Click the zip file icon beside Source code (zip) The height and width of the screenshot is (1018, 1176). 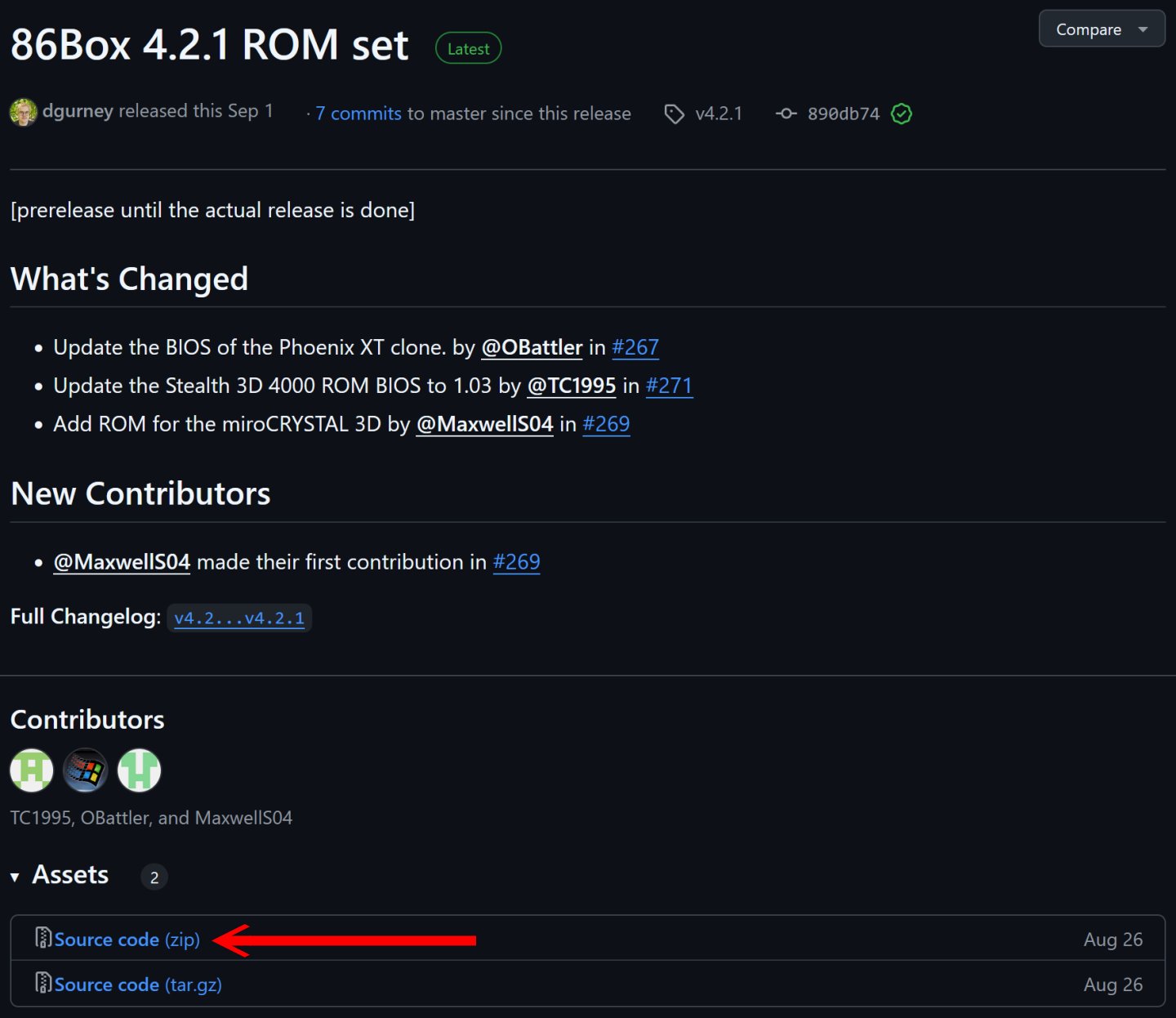(x=43, y=938)
